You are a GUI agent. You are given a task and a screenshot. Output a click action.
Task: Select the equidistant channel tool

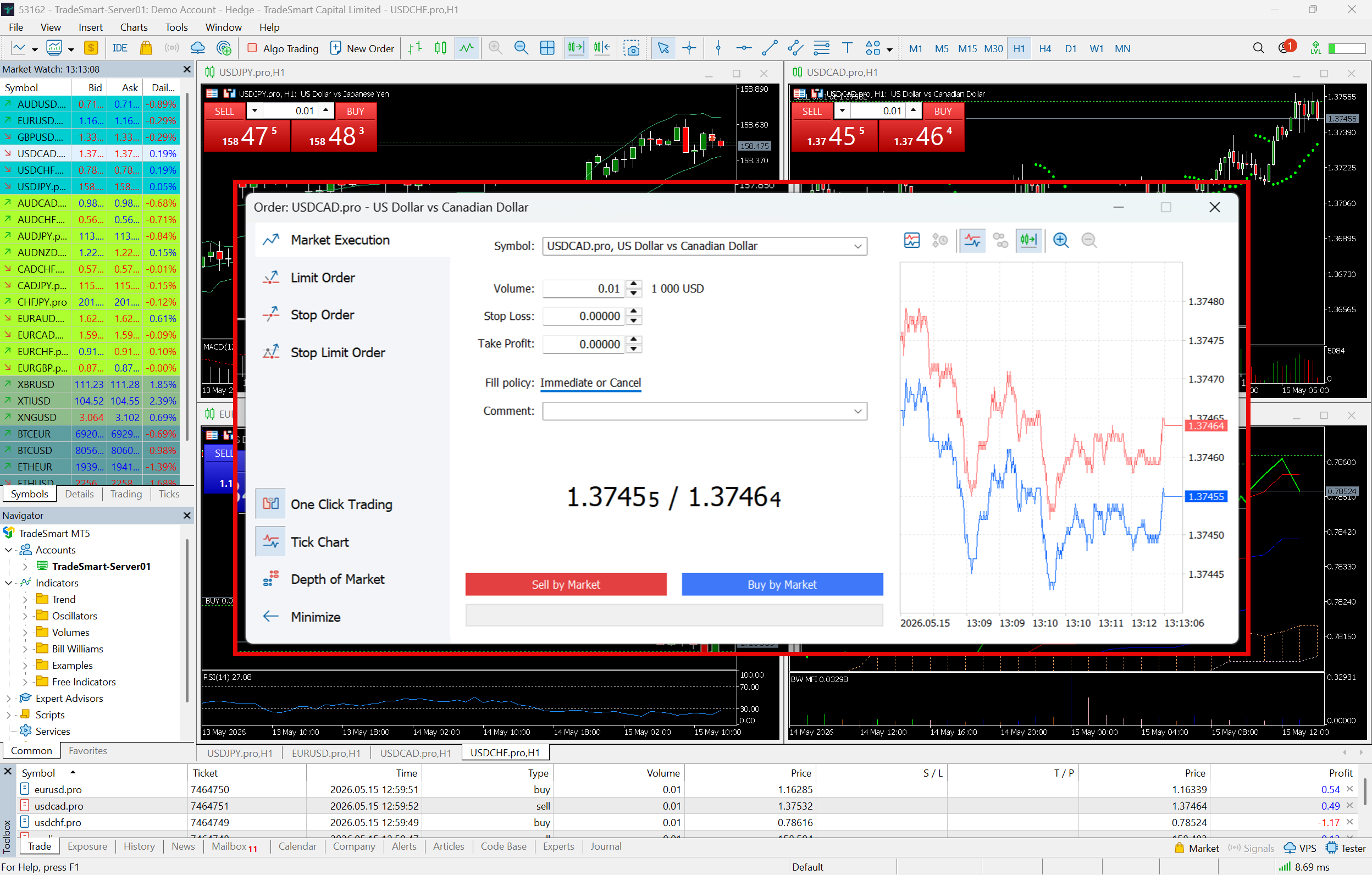[x=795, y=48]
